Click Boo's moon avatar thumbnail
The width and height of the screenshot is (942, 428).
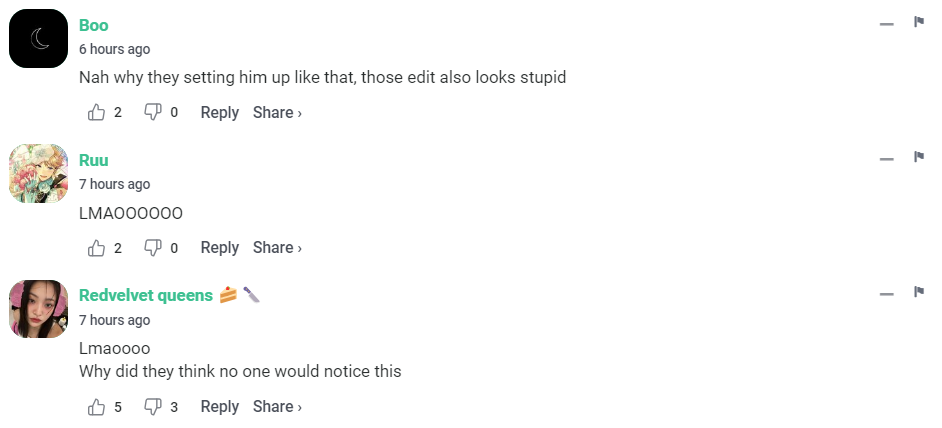click(x=39, y=38)
